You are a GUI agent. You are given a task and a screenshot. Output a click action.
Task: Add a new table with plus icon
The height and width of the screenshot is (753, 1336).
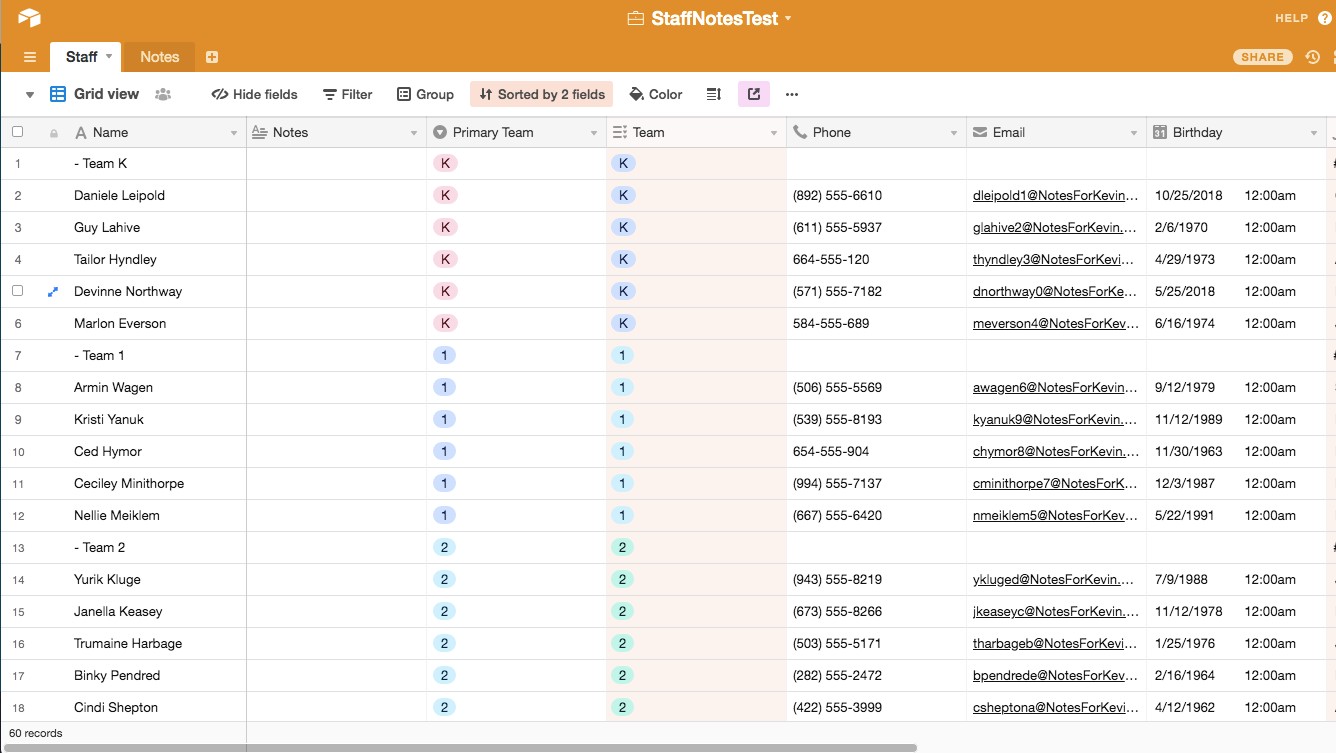pyautogui.click(x=212, y=57)
